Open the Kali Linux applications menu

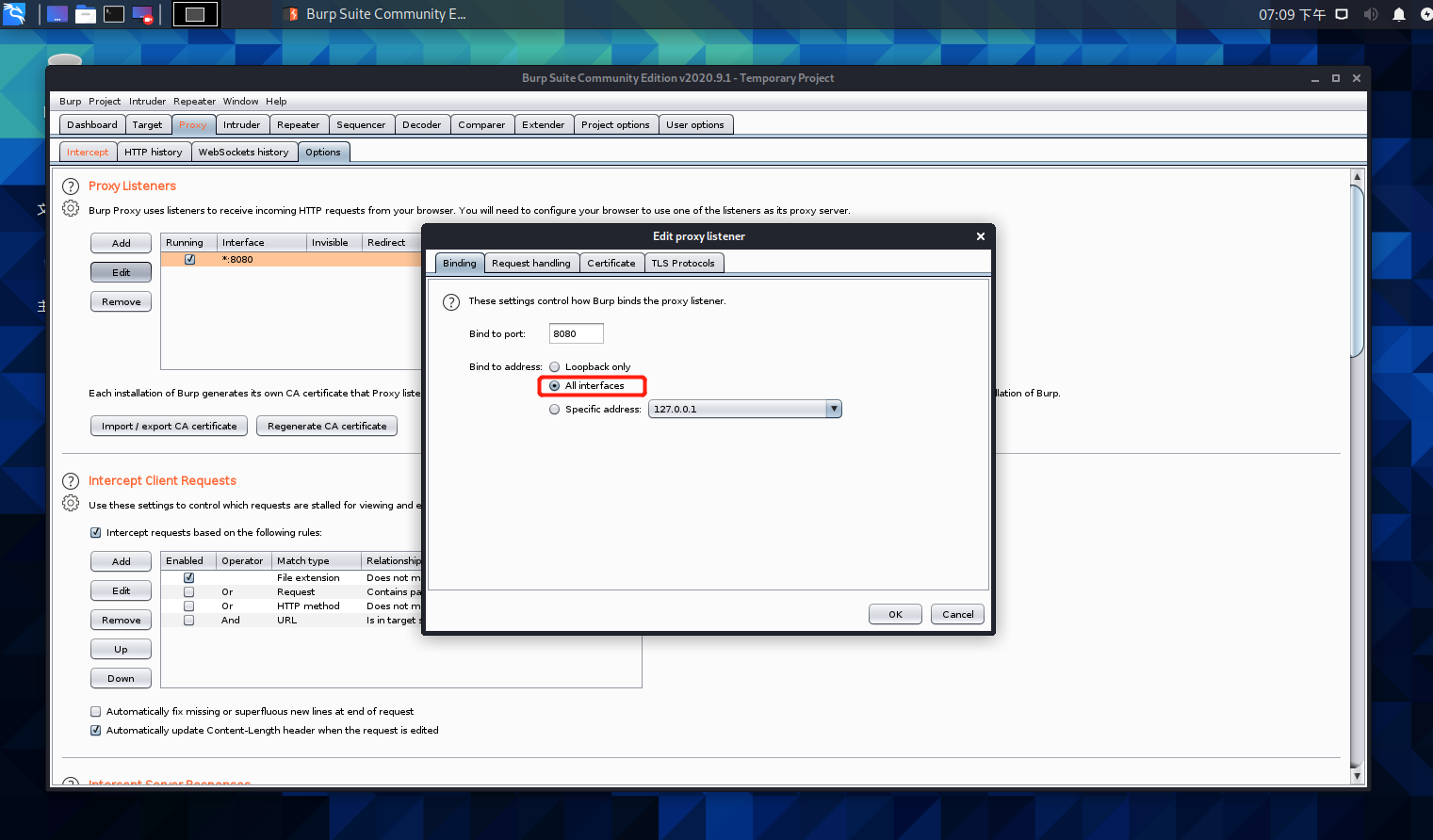click(x=14, y=14)
